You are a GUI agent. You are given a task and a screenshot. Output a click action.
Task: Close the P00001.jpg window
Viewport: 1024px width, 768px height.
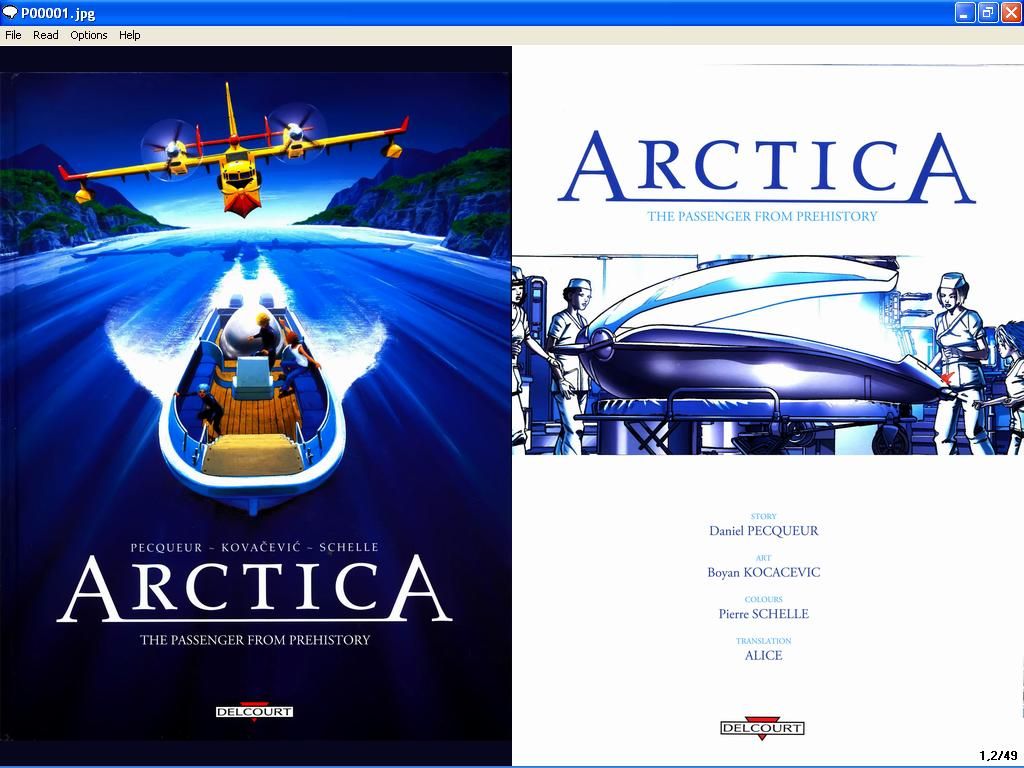[x=1010, y=12]
